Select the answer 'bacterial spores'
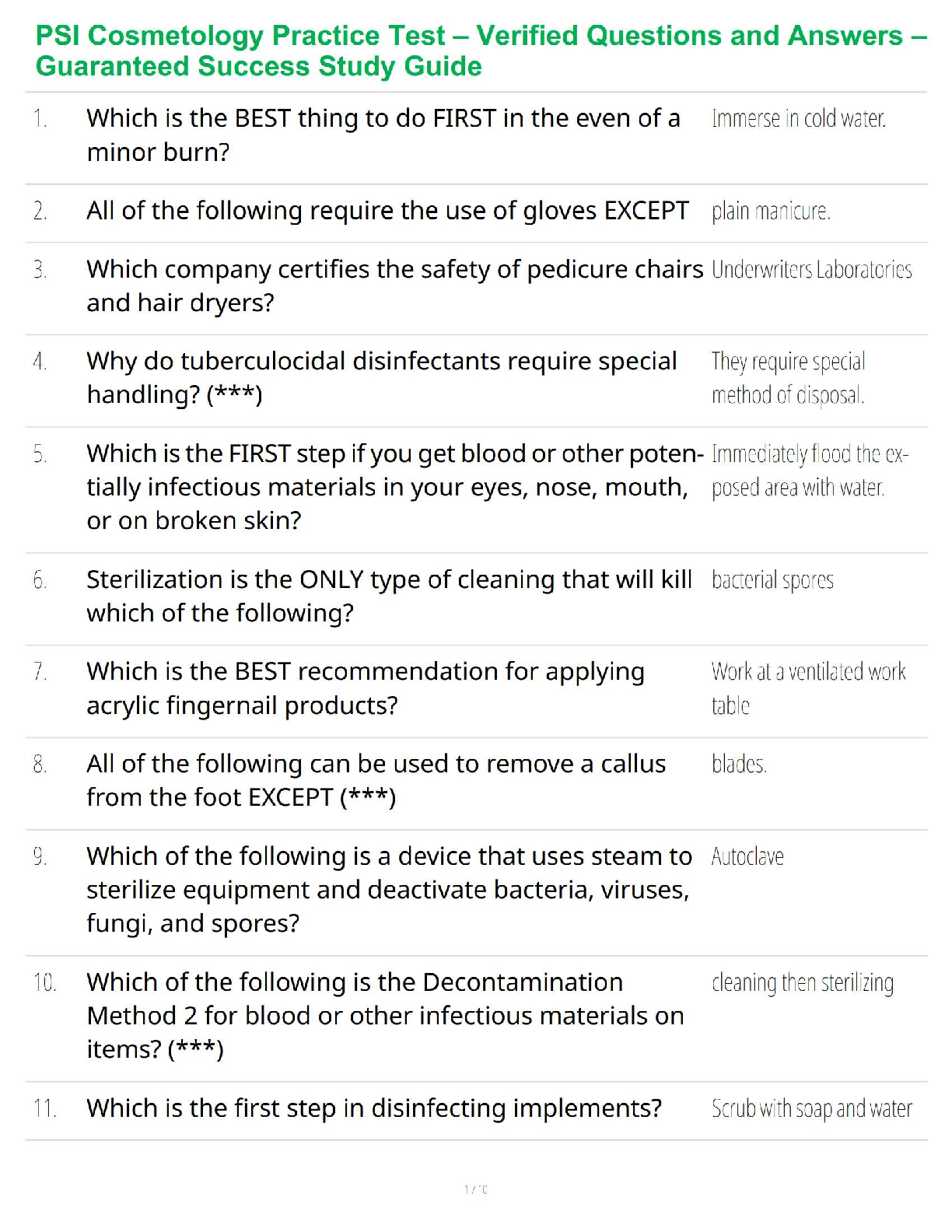 coord(772,580)
